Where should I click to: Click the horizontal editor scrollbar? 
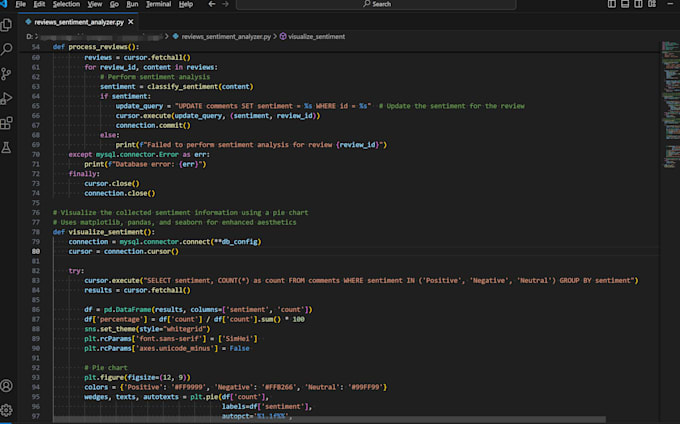pyautogui.click(x=330, y=419)
